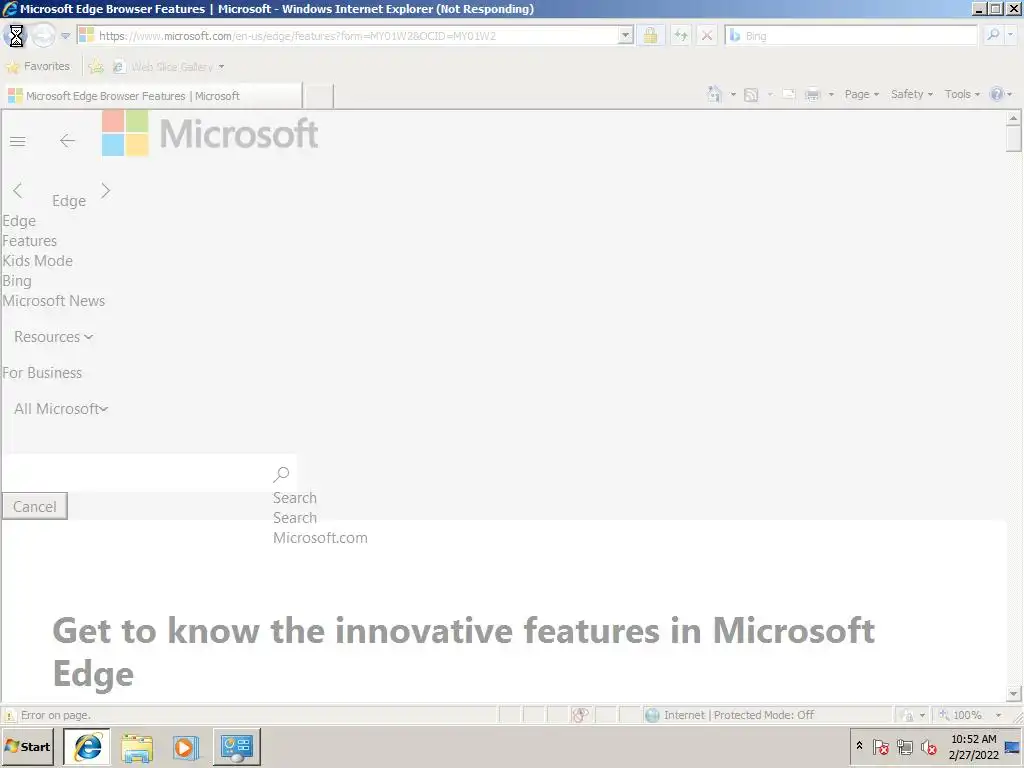Viewport: 1024px width, 768px height.
Task: Click the Add to Favorites Bar icon
Action: (x=96, y=67)
